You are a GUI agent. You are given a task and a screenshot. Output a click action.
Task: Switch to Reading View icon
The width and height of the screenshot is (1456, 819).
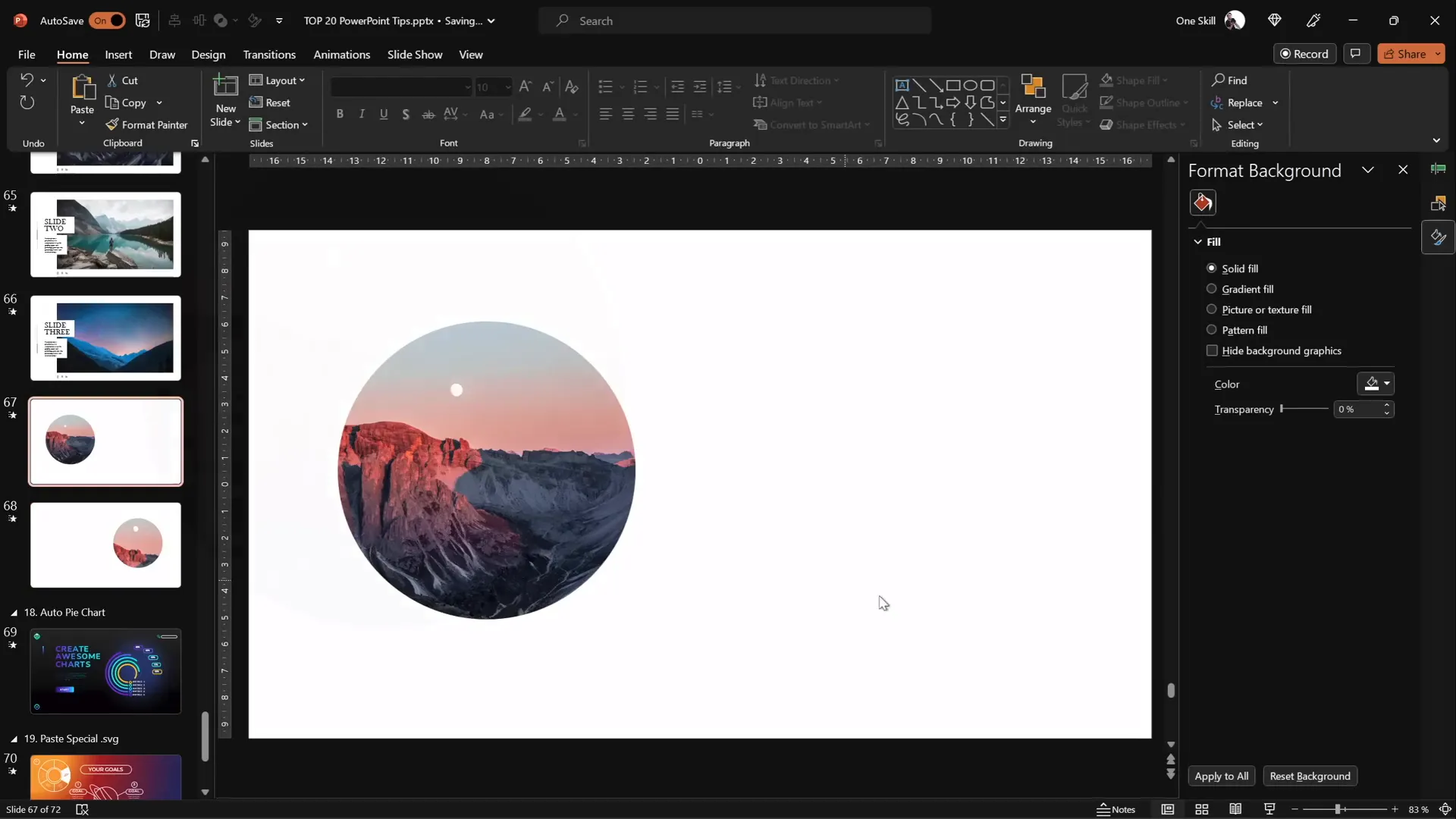1235,809
